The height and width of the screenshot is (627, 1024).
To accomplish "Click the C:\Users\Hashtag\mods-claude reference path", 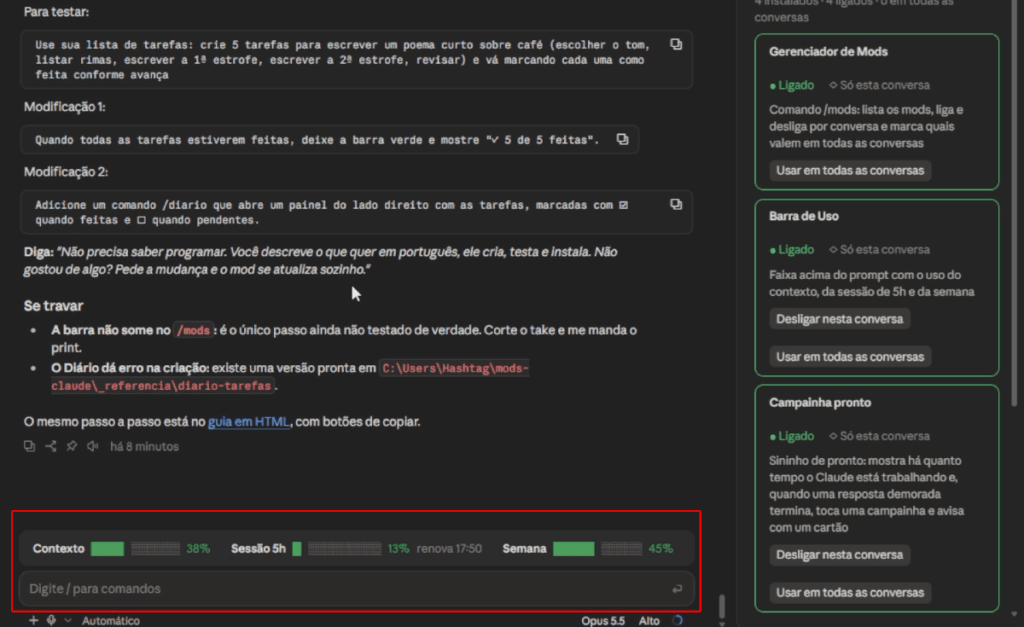I will coord(290,377).
